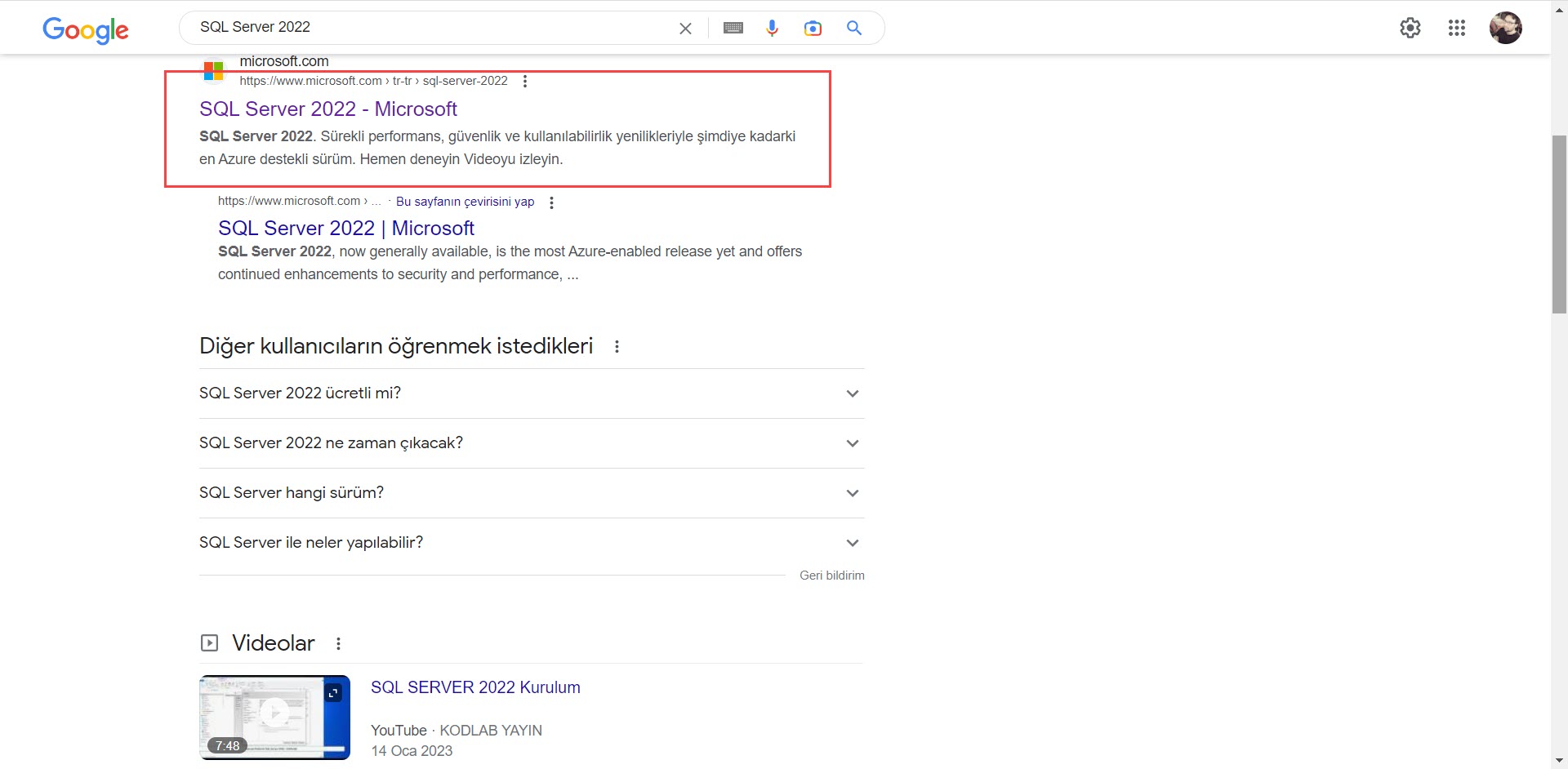Open Google Lens image search

click(x=813, y=27)
